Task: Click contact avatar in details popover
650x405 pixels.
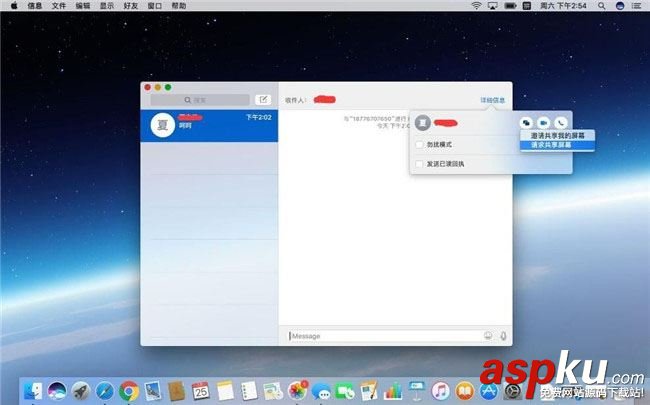Action: 422,123
